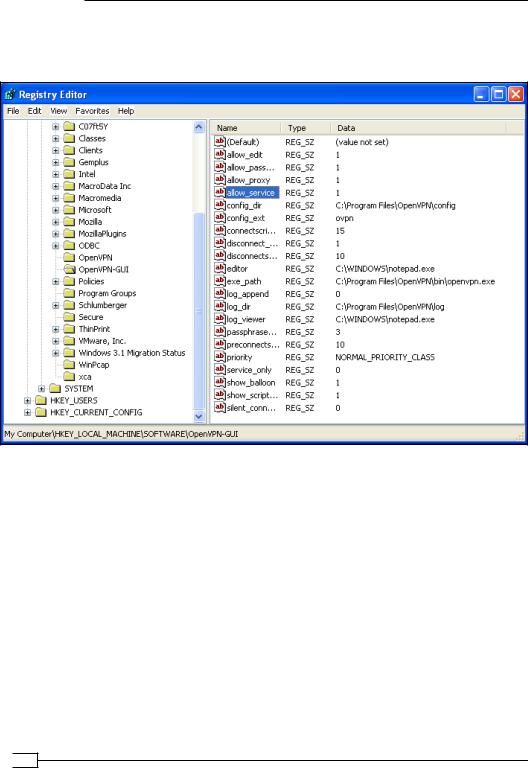This screenshot has height=768, width=528.
Task: Expand the ThinPrint key
Action: coord(56,329)
